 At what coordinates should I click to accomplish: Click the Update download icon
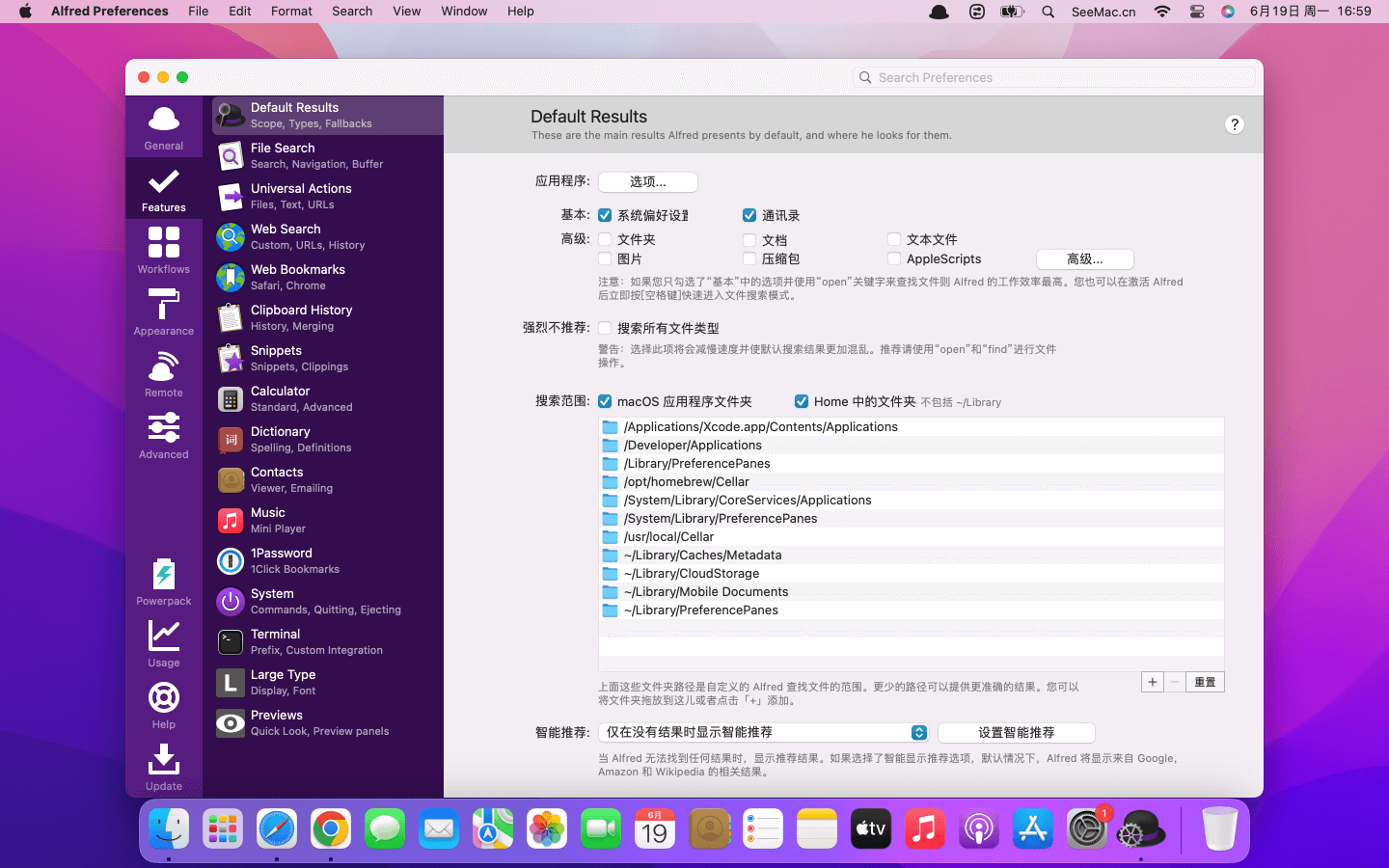[164, 766]
